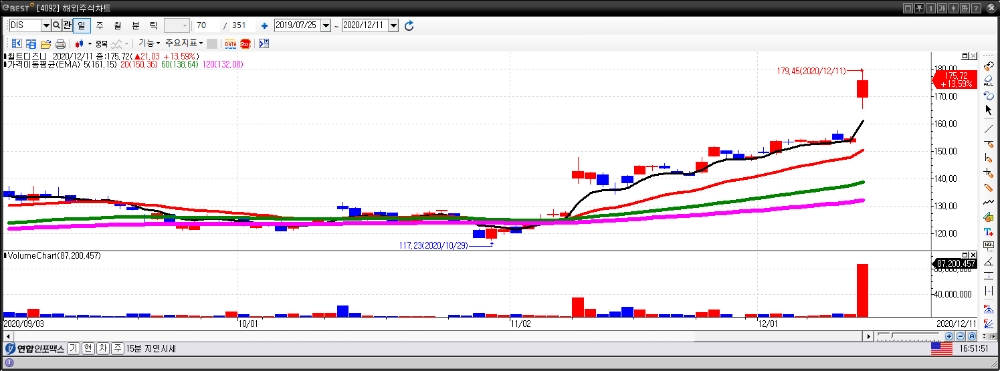Image resolution: width=1000 pixels, height=371 pixels.
Task: Click the print icon in the toolbar
Action: (61, 44)
